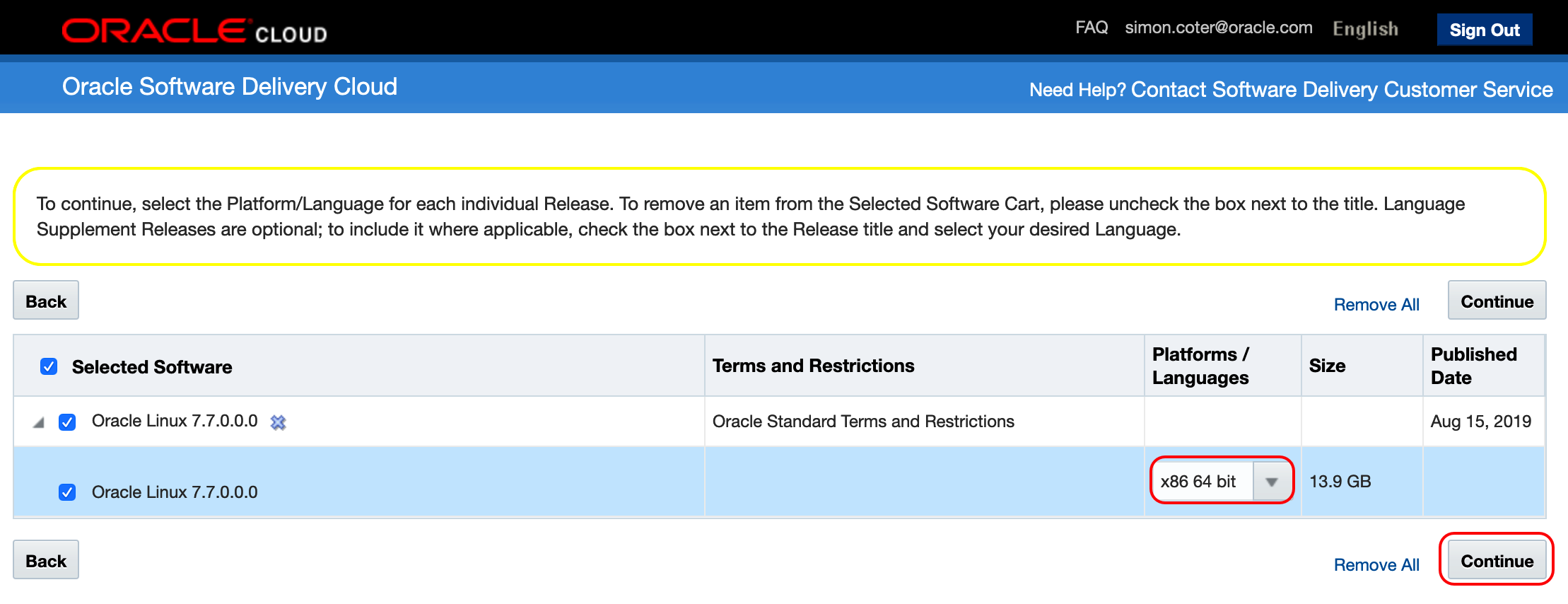This screenshot has height=604, width=1568.
Task: Click the Oracle Software Delivery Cloud title
Action: pos(229,87)
